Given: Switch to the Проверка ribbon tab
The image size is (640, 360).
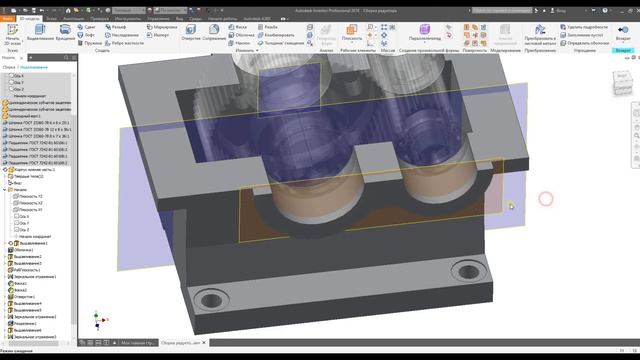Looking at the screenshot, I should pos(99,18).
